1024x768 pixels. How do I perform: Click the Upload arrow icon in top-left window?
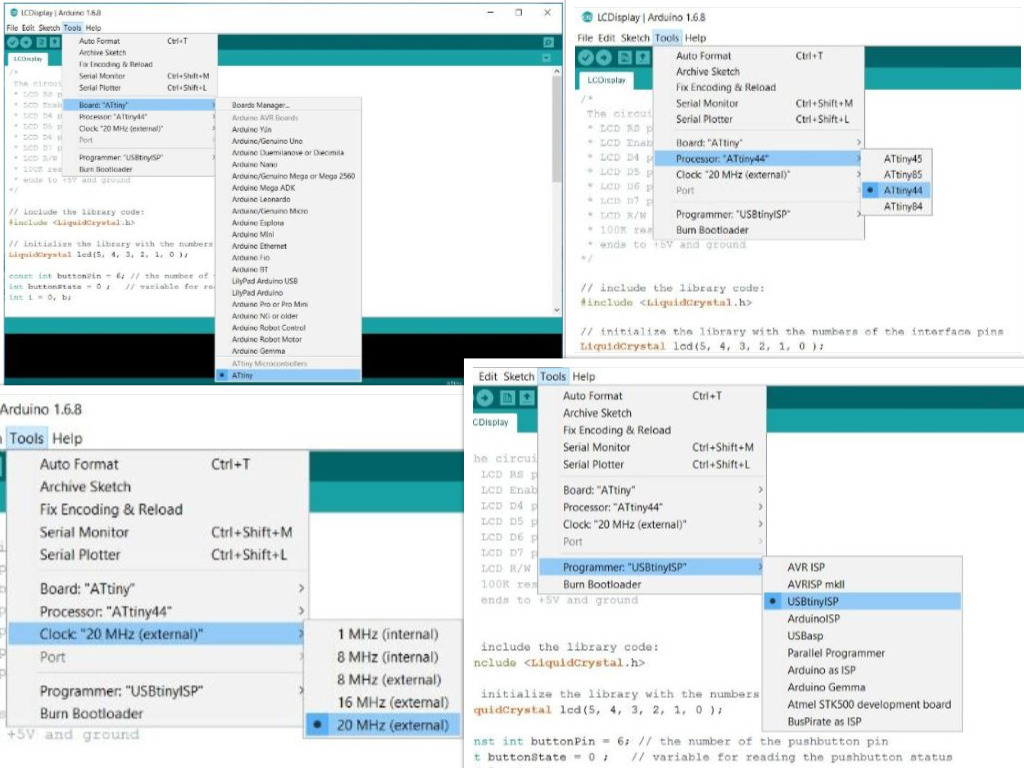pyautogui.click(x=25, y=42)
